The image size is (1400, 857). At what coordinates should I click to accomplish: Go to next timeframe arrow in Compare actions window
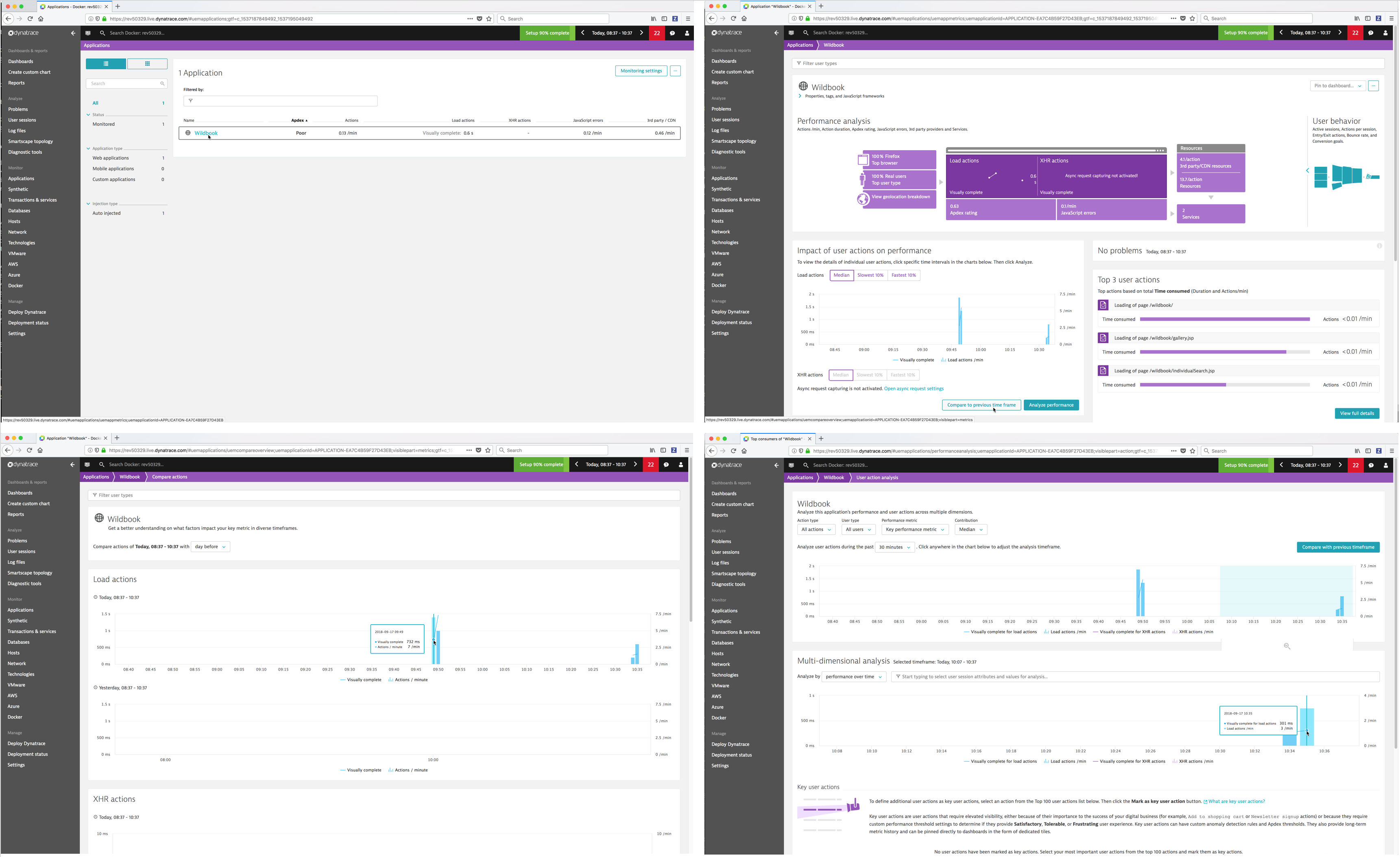click(635, 464)
